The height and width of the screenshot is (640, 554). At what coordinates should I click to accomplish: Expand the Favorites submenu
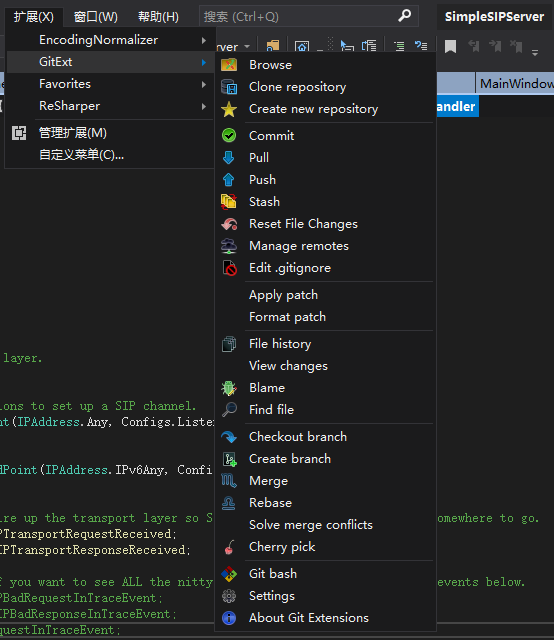click(x=110, y=84)
